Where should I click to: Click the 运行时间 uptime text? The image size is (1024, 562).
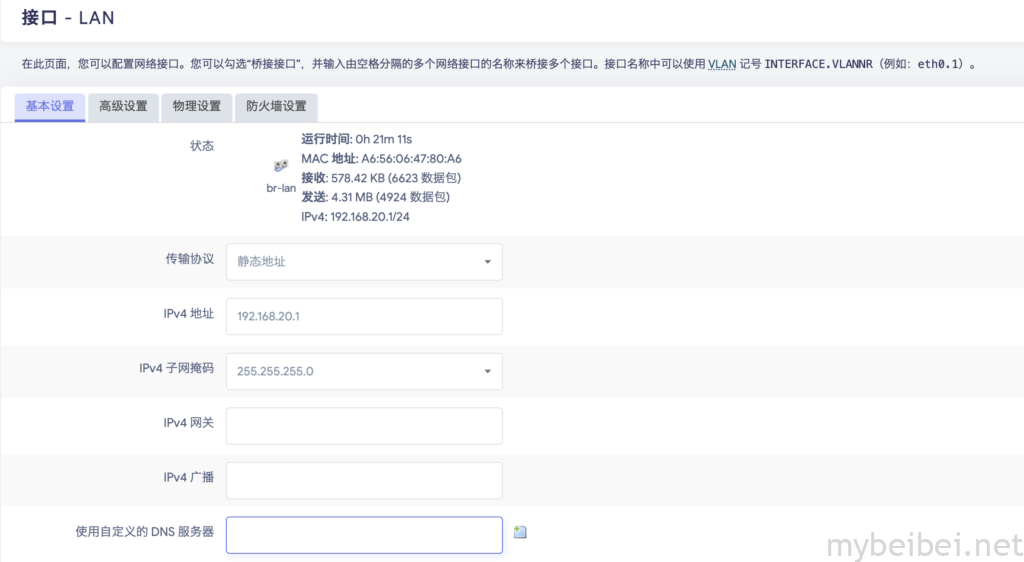[356, 139]
